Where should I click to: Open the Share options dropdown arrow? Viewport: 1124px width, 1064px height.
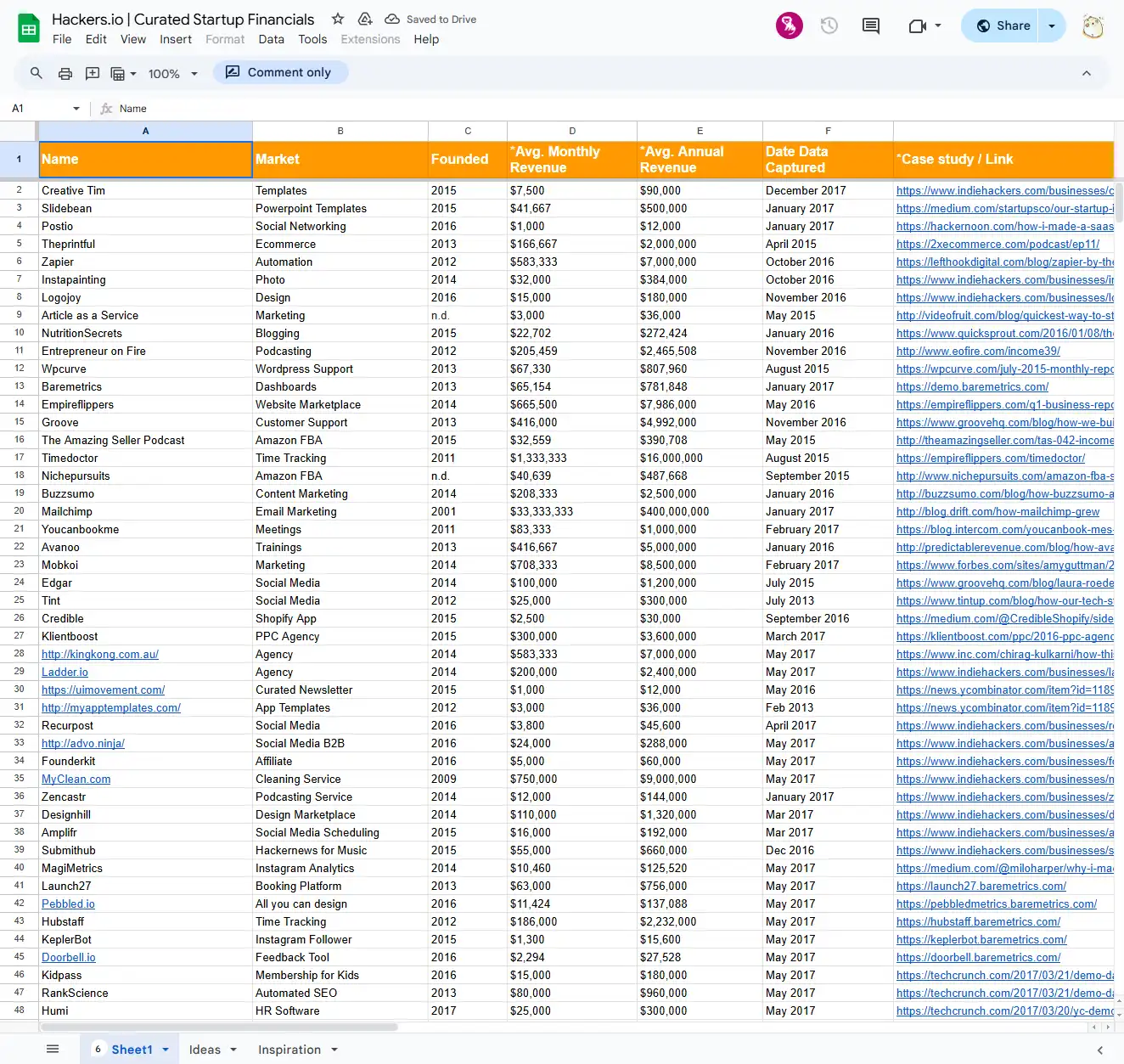1052,25
